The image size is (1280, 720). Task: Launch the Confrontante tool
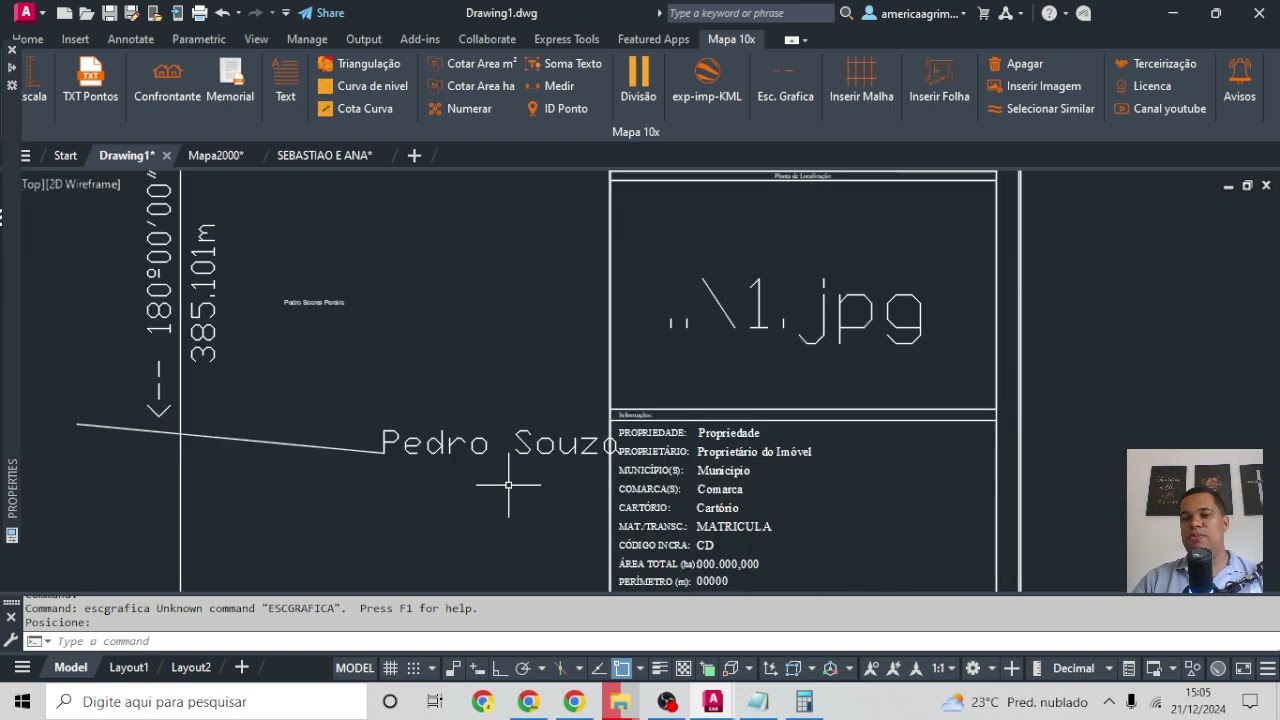pos(167,80)
